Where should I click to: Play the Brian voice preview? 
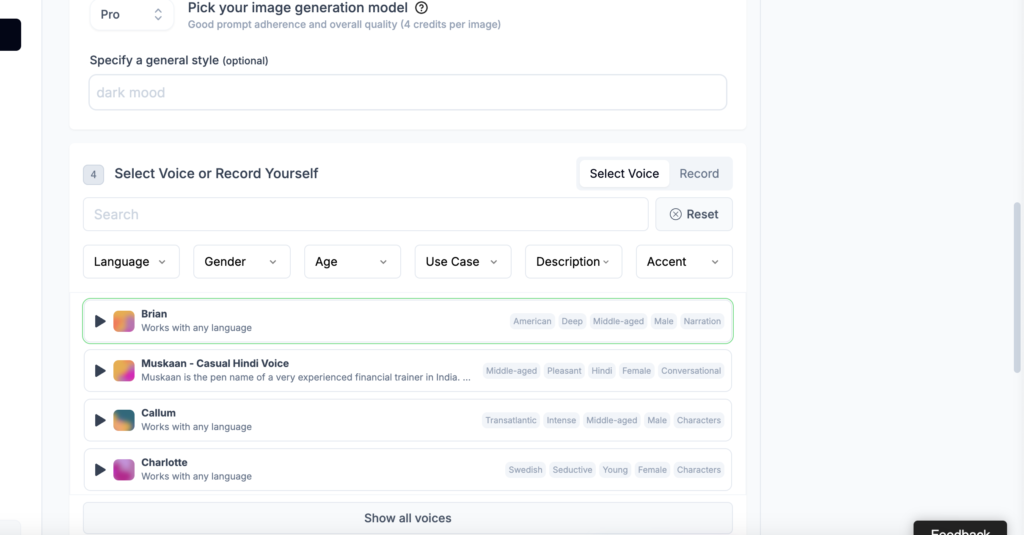pyautogui.click(x=100, y=321)
